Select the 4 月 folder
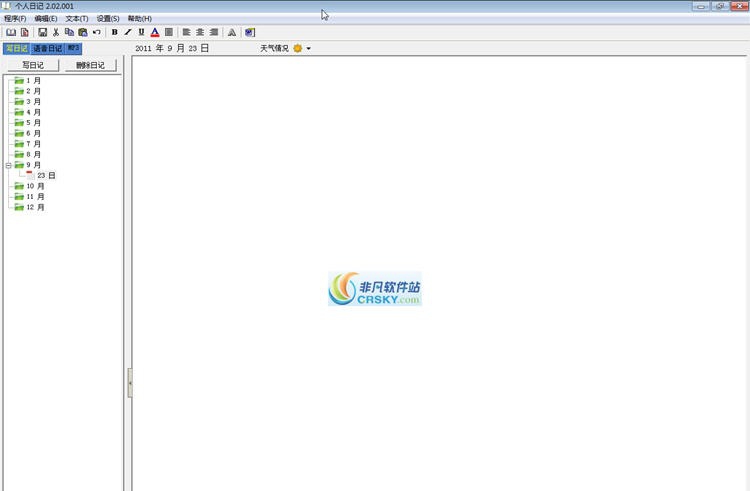This screenshot has width=750, height=491. coord(28,112)
